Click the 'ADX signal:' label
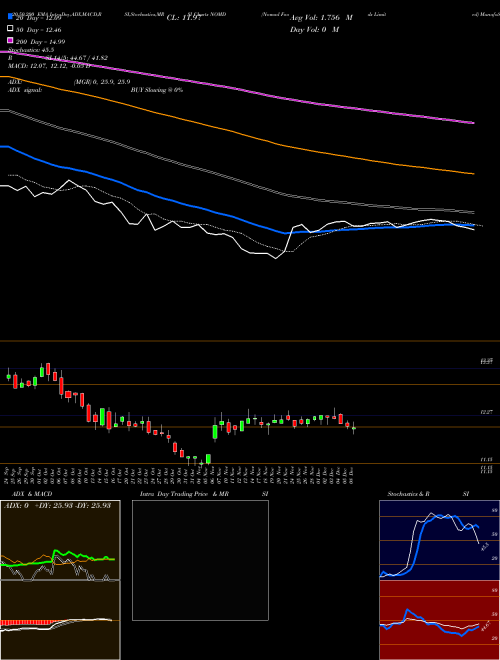 click(x=25, y=90)
